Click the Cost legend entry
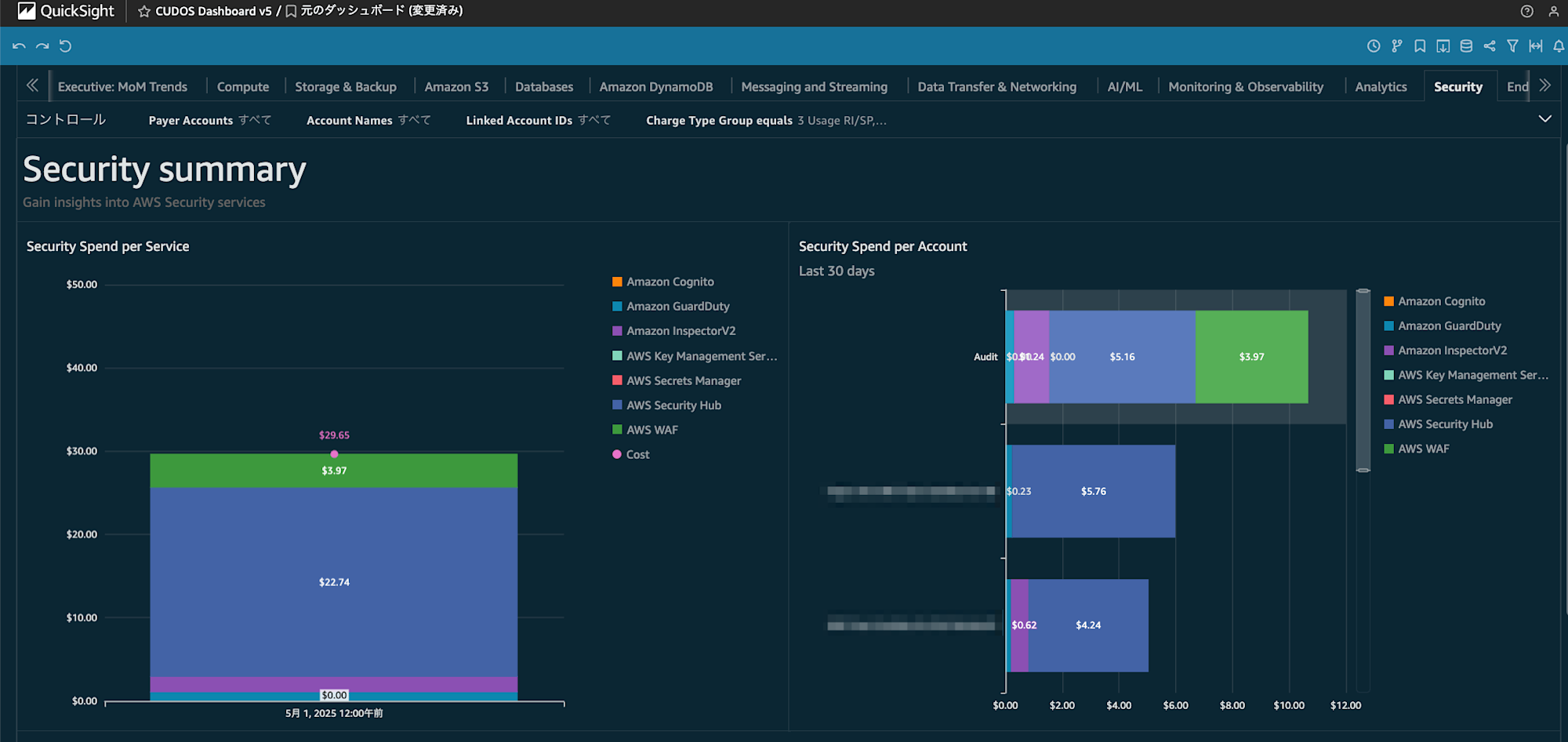The height and width of the screenshot is (742, 1568). pos(631,454)
